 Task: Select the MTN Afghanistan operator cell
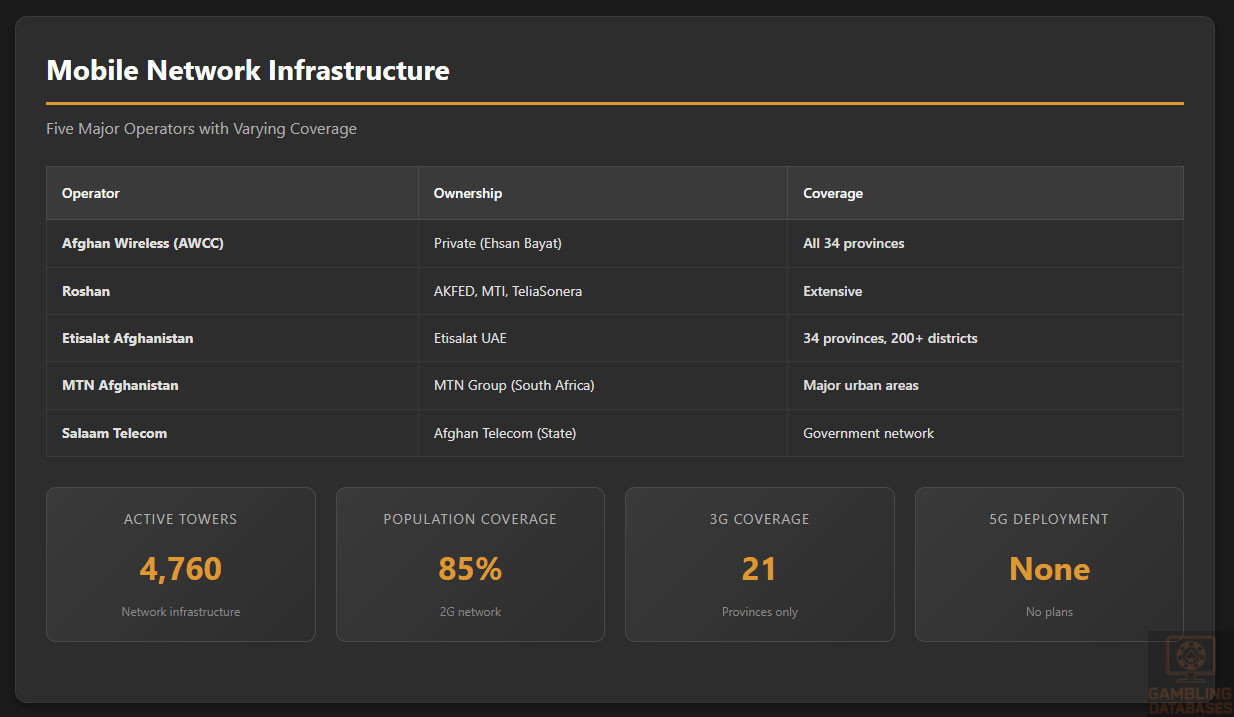120,385
